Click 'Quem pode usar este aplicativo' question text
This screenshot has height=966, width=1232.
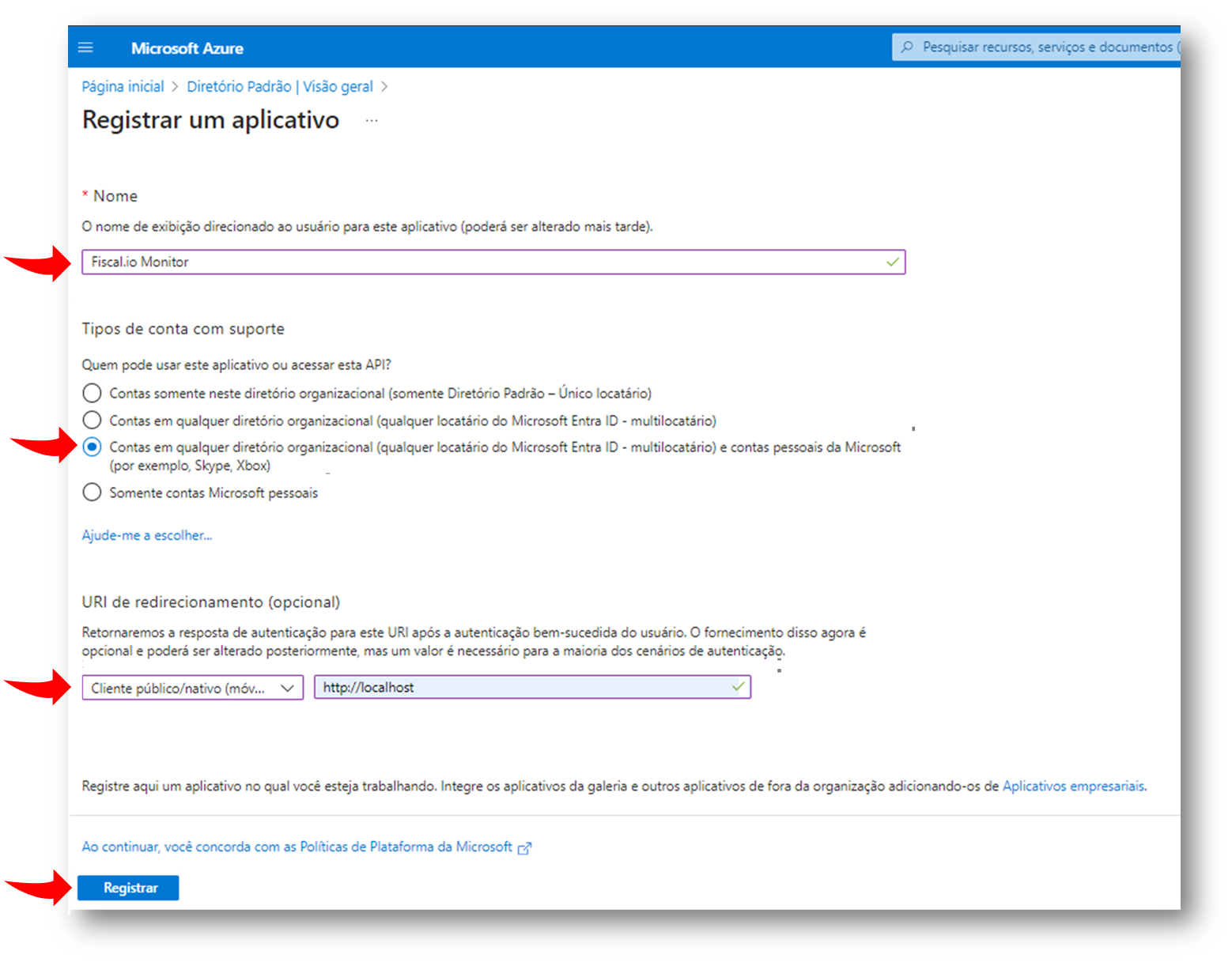click(236, 364)
